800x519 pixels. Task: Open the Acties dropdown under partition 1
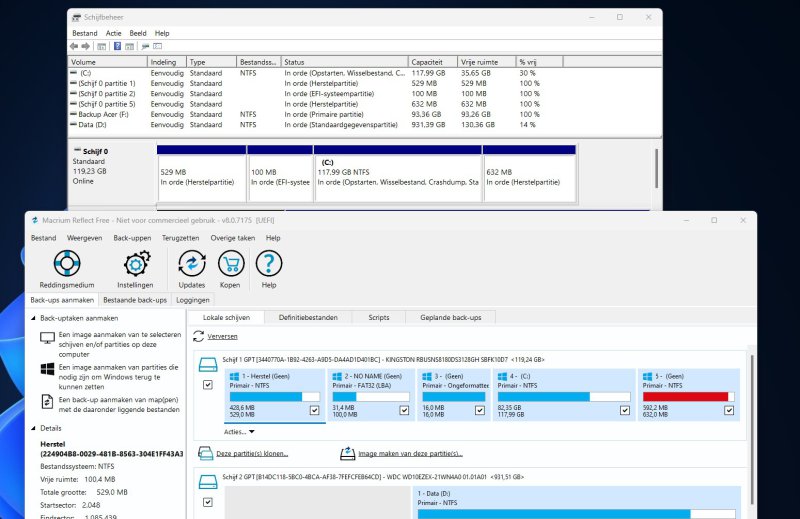pos(239,432)
